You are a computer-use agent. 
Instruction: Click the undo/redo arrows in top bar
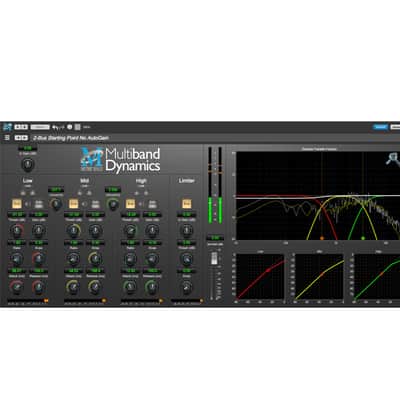pyautogui.click(x=58, y=127)
